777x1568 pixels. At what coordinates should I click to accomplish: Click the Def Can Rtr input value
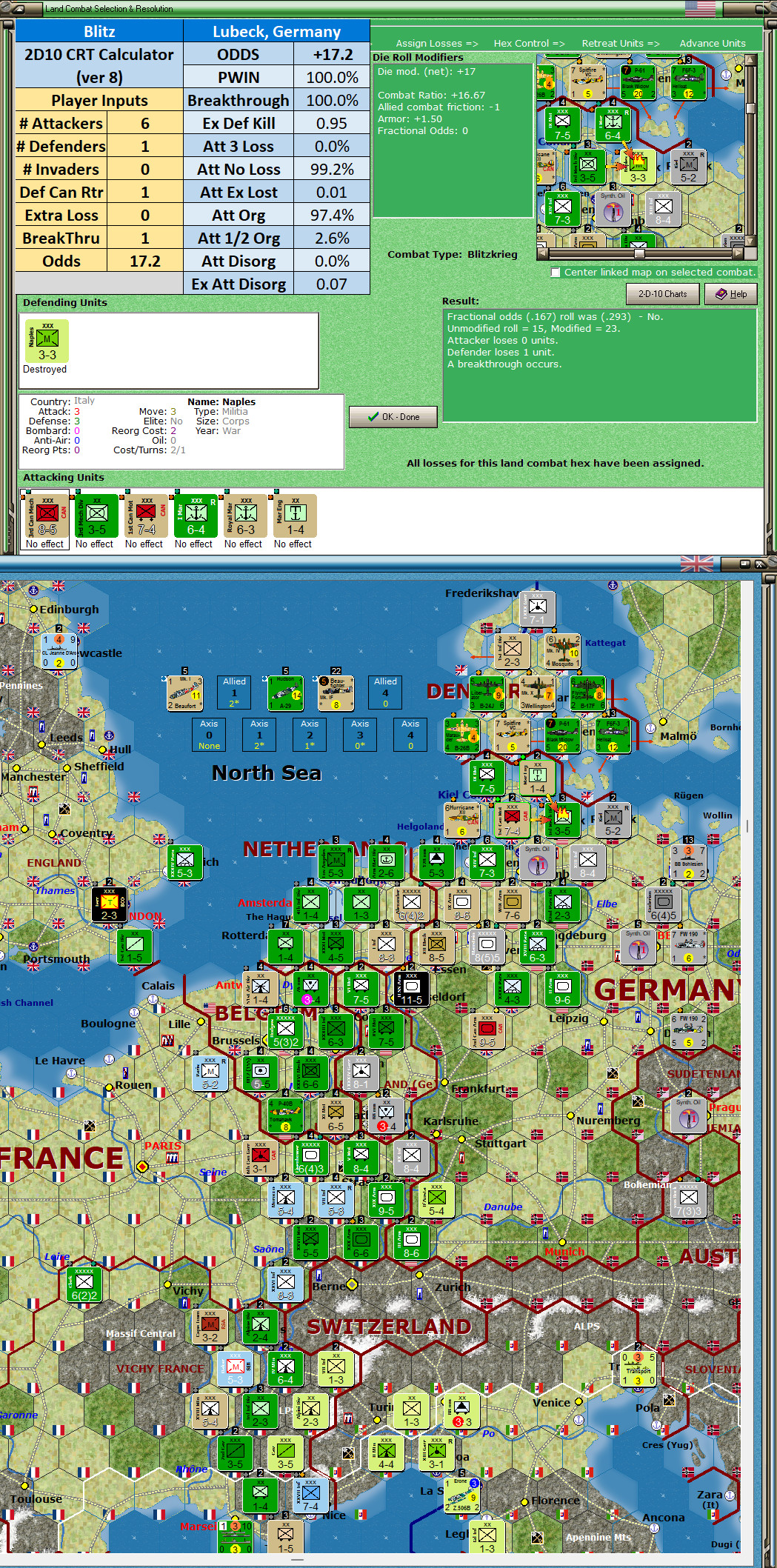coord(145,192)
